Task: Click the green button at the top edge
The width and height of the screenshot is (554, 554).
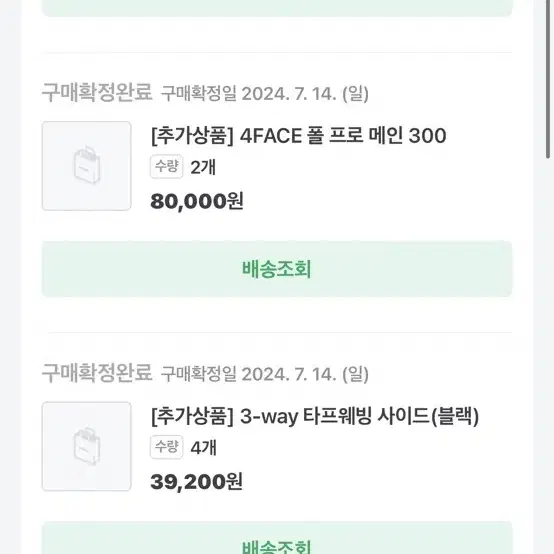Action: coord(277,8)
